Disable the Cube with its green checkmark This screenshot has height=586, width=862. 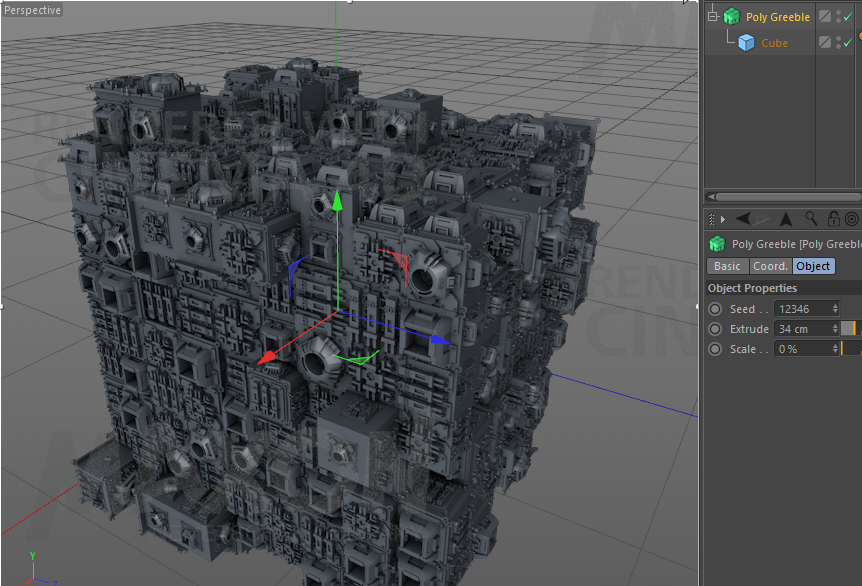(x=848, y=42)
